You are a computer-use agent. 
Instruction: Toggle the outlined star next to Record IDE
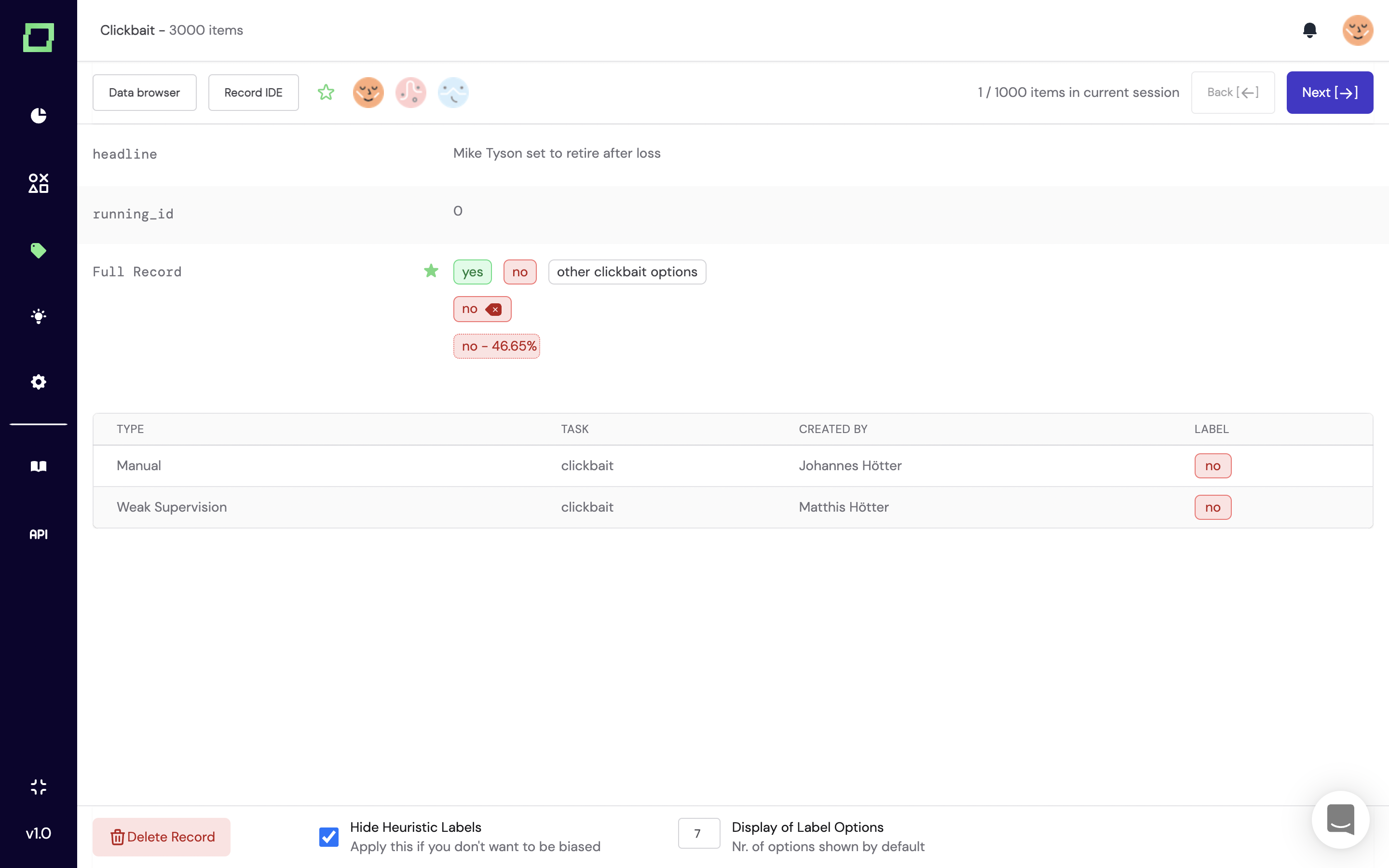point(326,93)
